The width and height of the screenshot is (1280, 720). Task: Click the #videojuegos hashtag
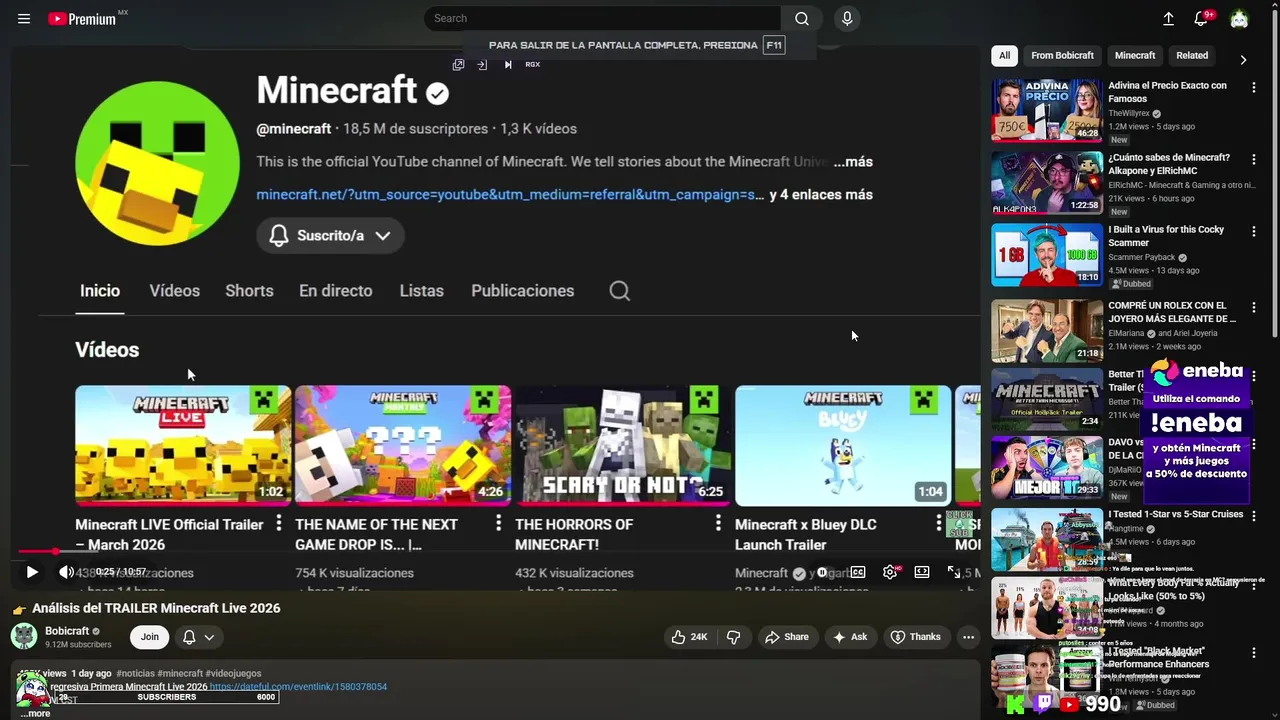tap(234, 674)
